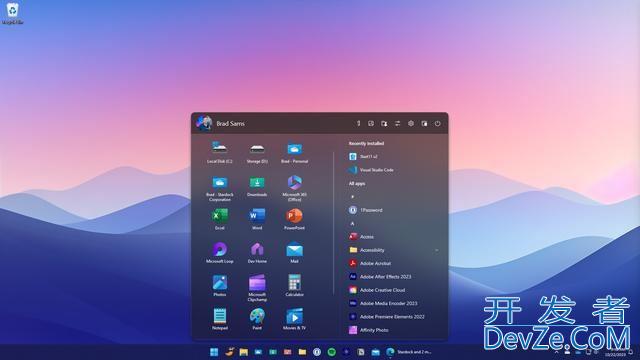Expand the system tray overflow chevron

pos(556,352)
